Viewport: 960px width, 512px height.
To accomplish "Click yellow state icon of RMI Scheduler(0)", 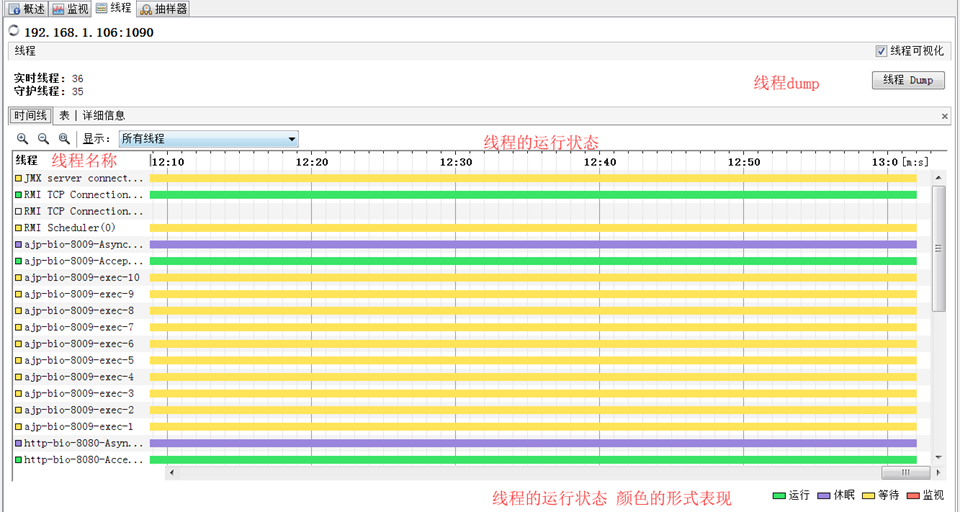I will click(18, 228).
